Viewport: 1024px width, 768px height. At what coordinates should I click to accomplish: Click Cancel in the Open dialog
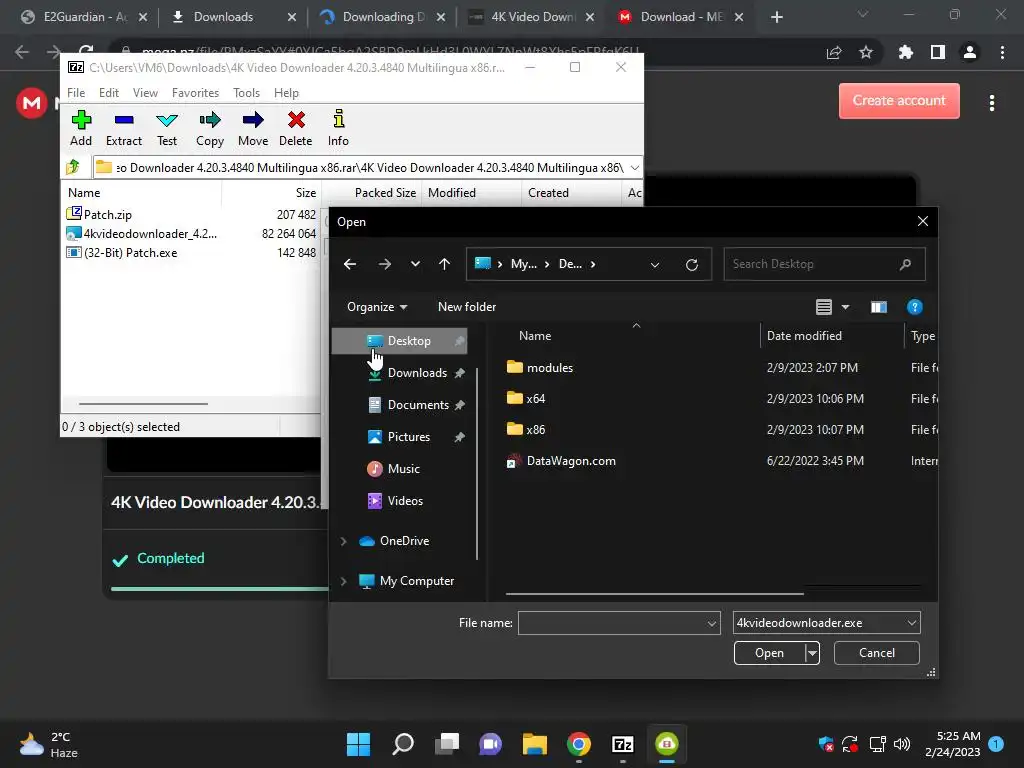tap(876, 653)
